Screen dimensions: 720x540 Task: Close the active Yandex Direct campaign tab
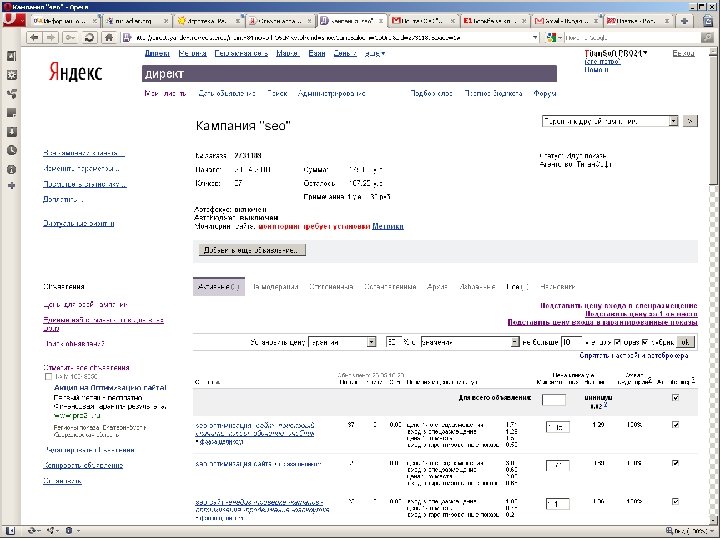point(381,21)
